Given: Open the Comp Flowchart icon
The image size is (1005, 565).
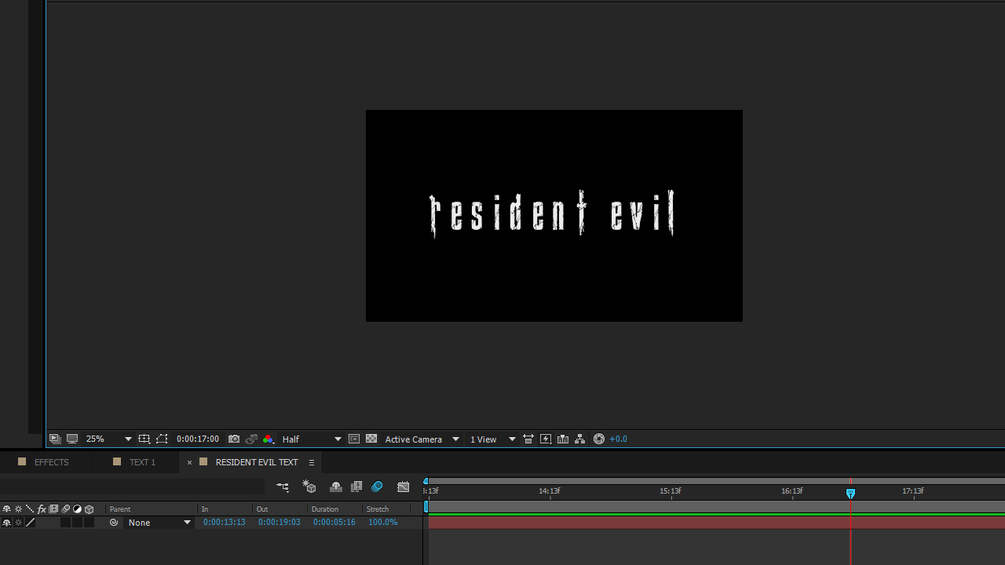Looking at the screenshot, I should tap(580, 439).
